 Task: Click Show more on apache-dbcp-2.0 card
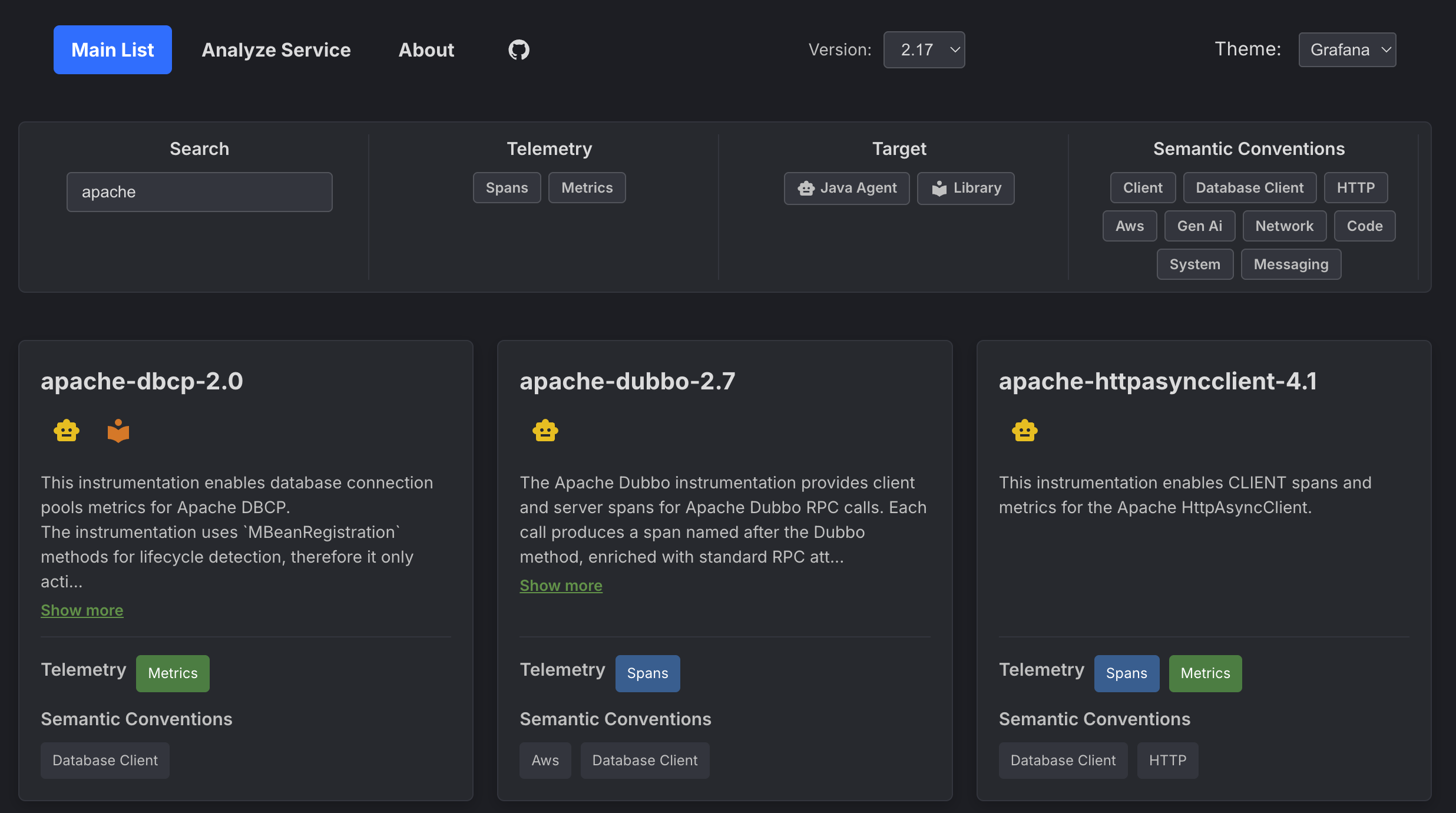[81, 610]
